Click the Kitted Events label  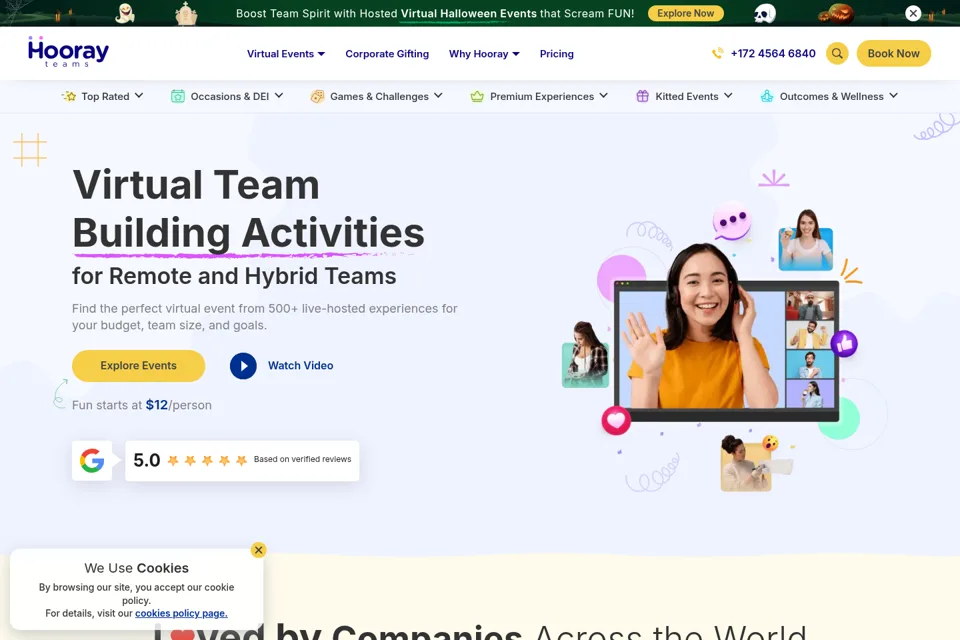click(686, 96)
